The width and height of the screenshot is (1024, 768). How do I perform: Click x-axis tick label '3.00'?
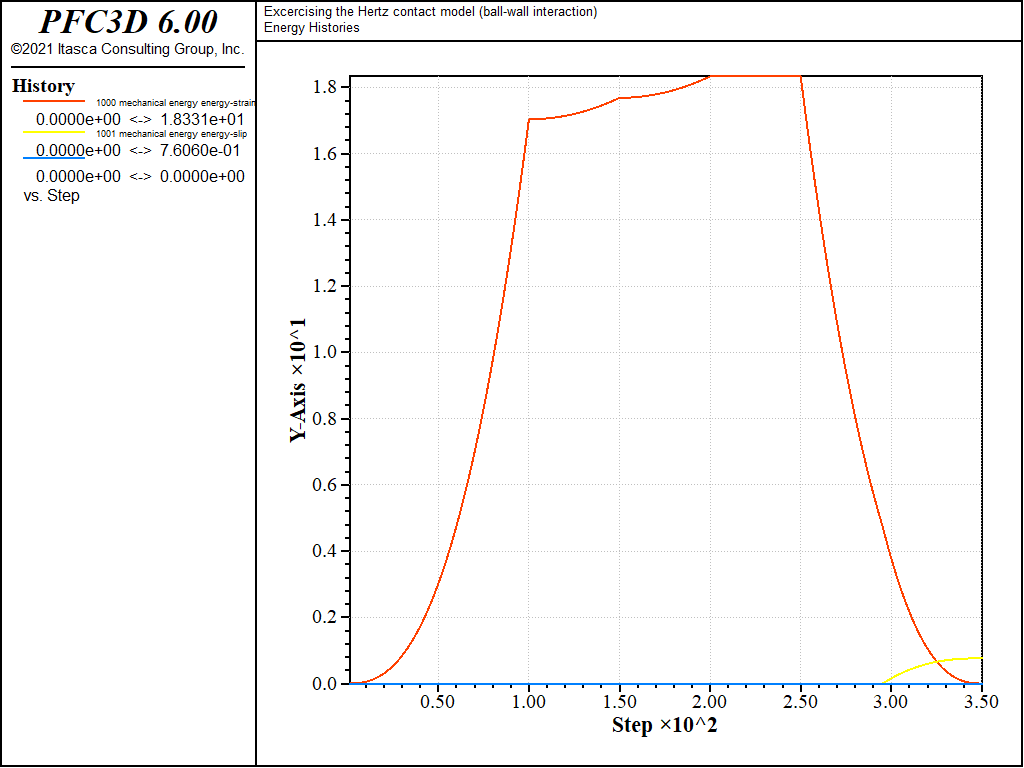[x=891, y=702]
